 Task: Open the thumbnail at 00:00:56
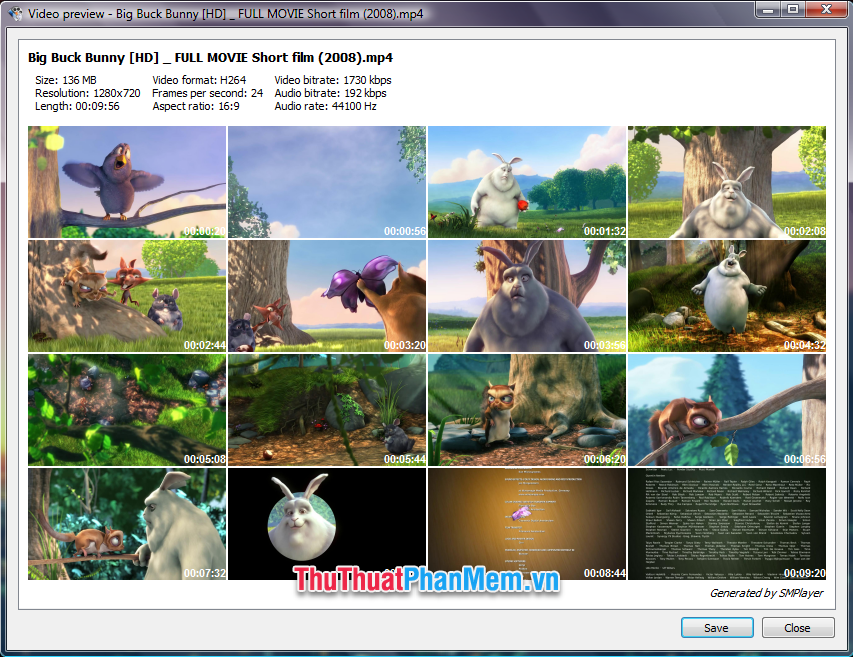pyautogui.click(x=327, y=181)
